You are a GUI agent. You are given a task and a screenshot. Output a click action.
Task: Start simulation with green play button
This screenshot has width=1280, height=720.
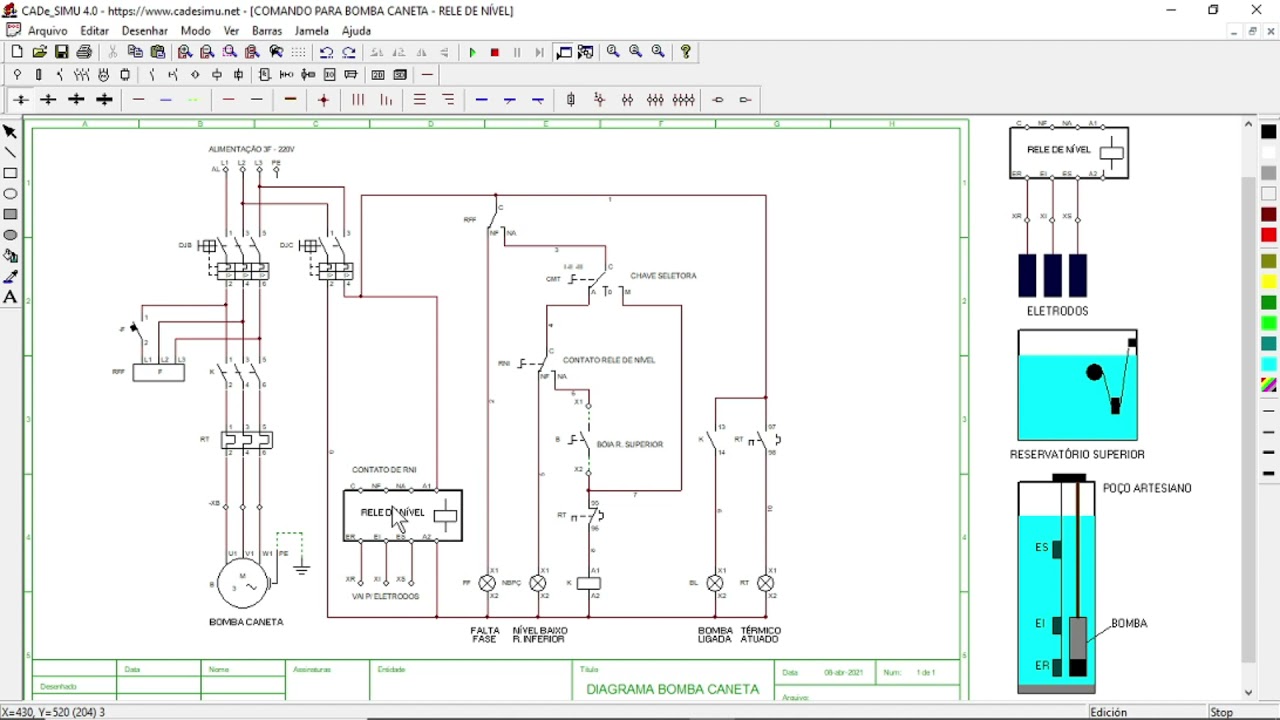[x=472, y=52]
